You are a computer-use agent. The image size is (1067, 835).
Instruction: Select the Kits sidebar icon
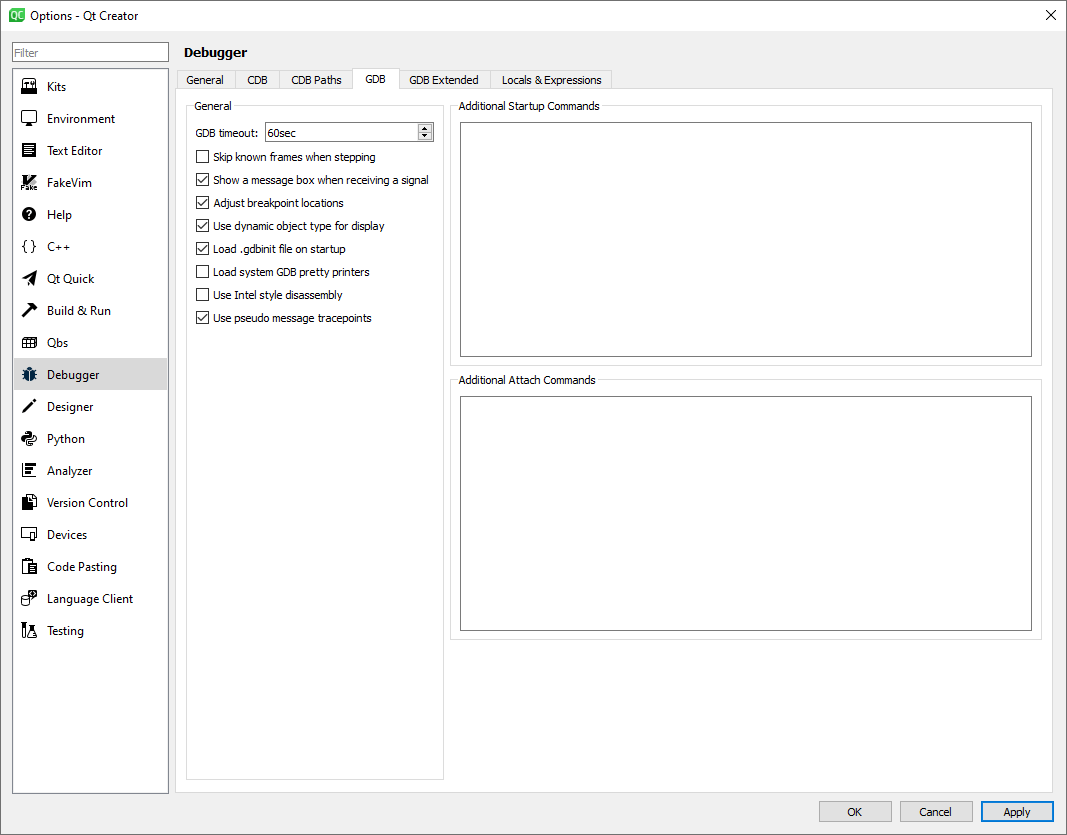28,86
